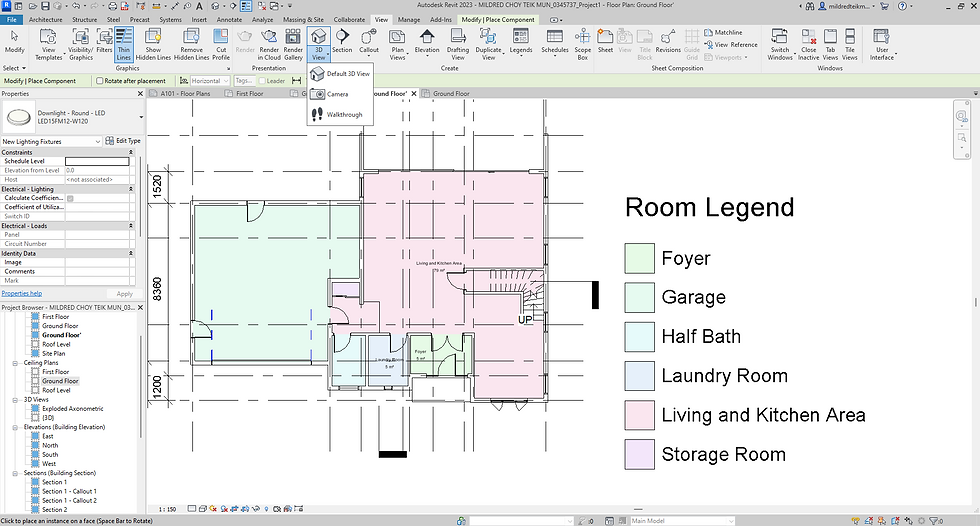Screen dimensions: 980x526
Task: Click Switch Windows
Action: point(780,44)
